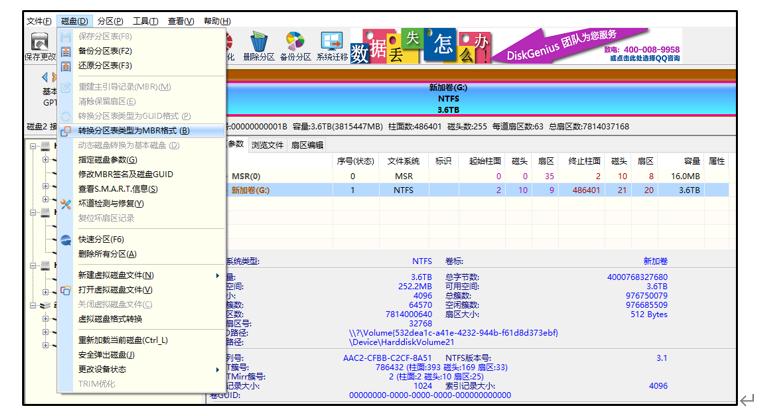The height and width of the screenshot is (416, 764).
Task: Click the icon beside 打开虚拟磁盘文件(V)
Action: click(66, 290)
